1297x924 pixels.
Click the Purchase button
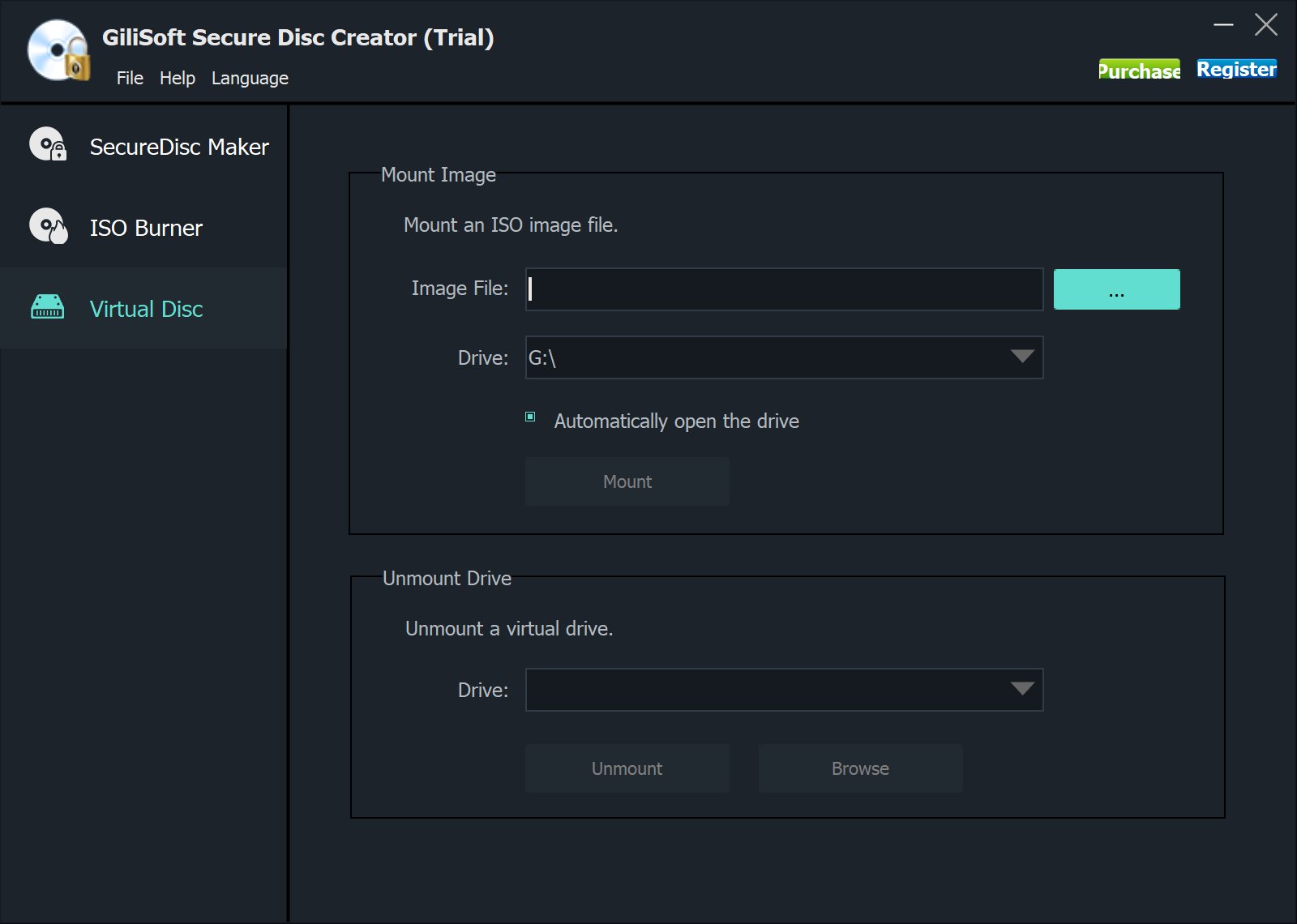click(1139, 71)
